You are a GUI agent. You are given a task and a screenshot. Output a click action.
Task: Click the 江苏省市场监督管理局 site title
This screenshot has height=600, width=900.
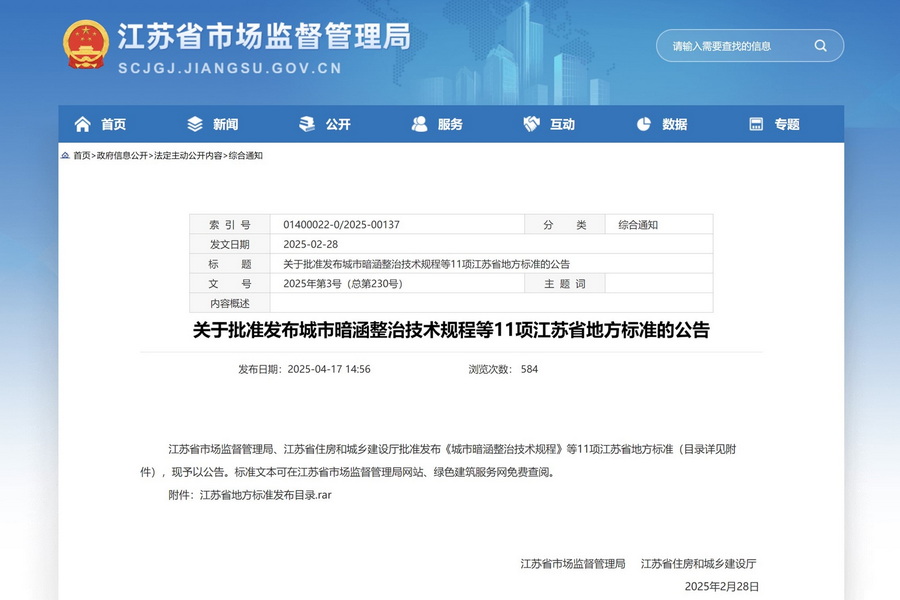pyautogui.click(x=264, y=37)
